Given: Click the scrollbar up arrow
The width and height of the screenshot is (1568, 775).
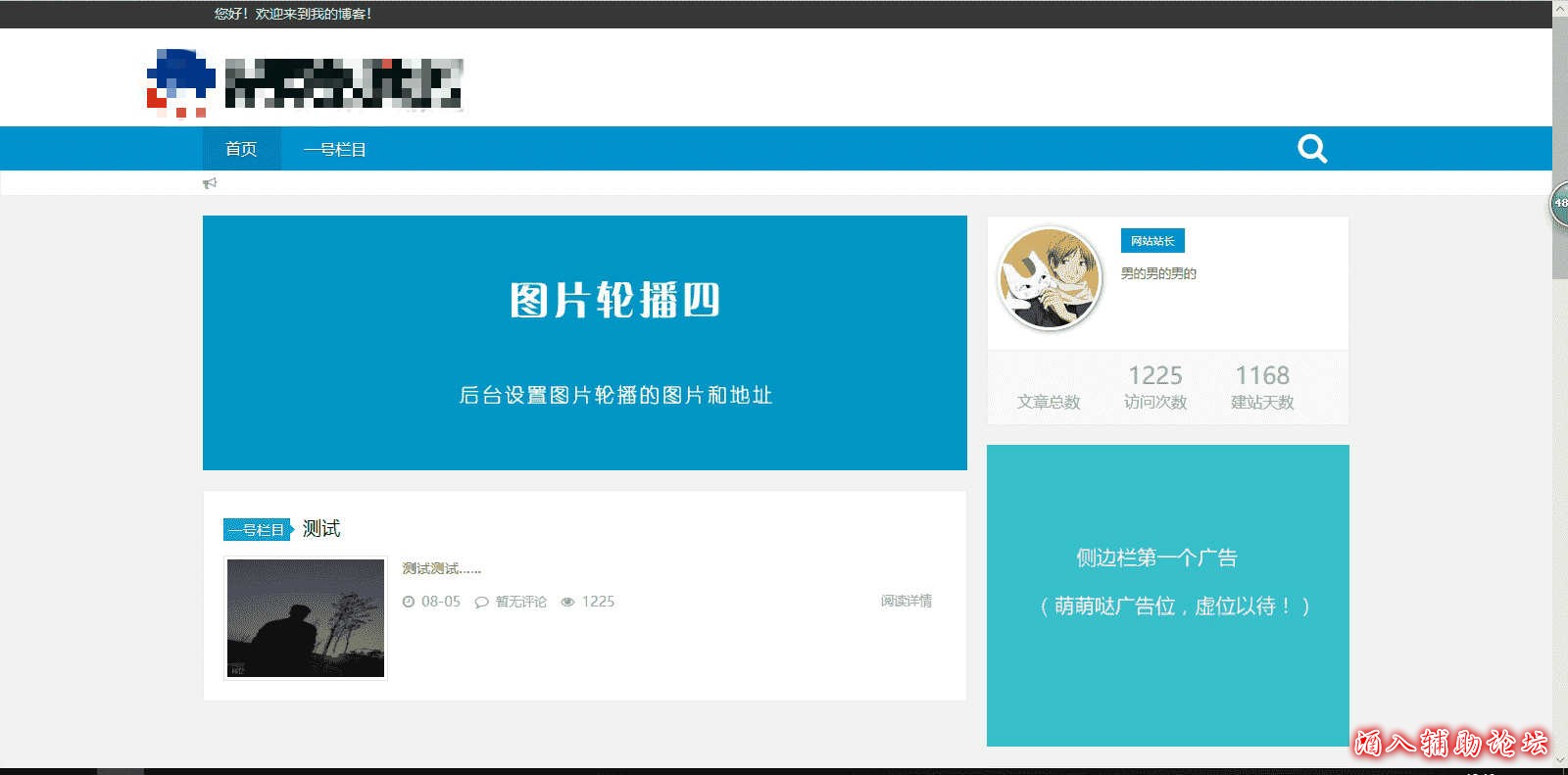Looking at the screenshot, I should click(1559, 9).
